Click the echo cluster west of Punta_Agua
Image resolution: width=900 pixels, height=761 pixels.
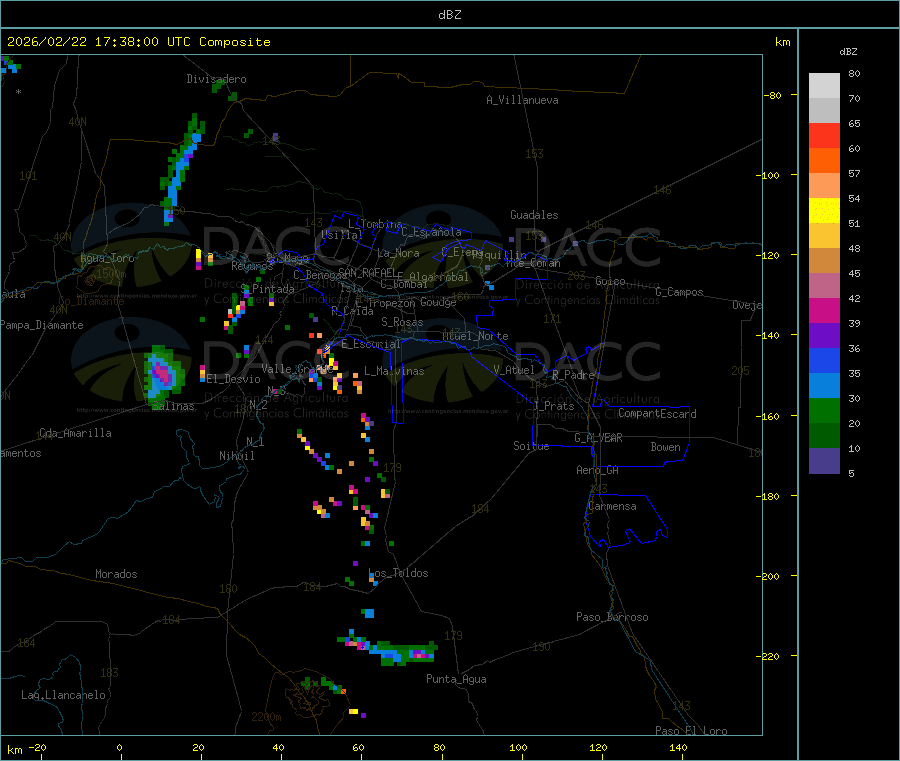pos(389,649)
